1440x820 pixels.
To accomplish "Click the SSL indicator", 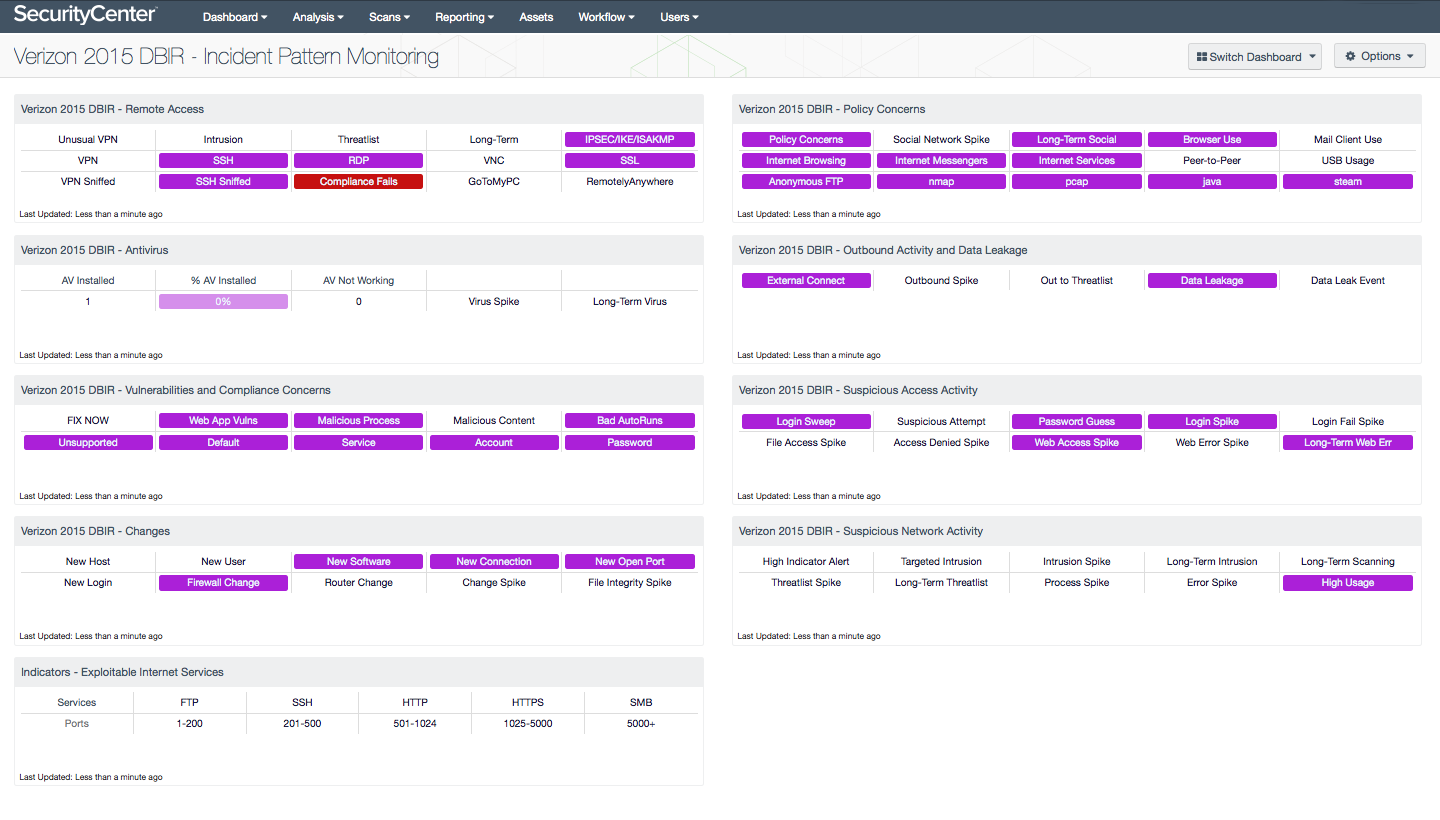I will [x=630, y=161].
